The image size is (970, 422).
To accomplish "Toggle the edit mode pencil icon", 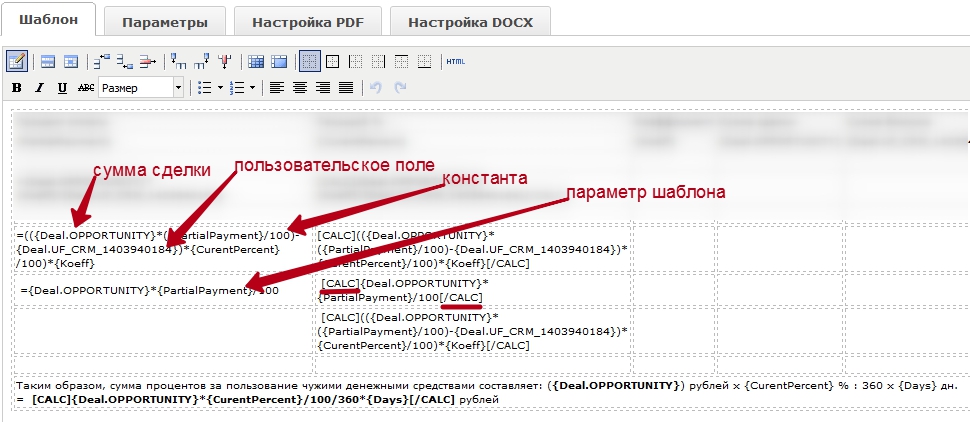I will point(16,61).
